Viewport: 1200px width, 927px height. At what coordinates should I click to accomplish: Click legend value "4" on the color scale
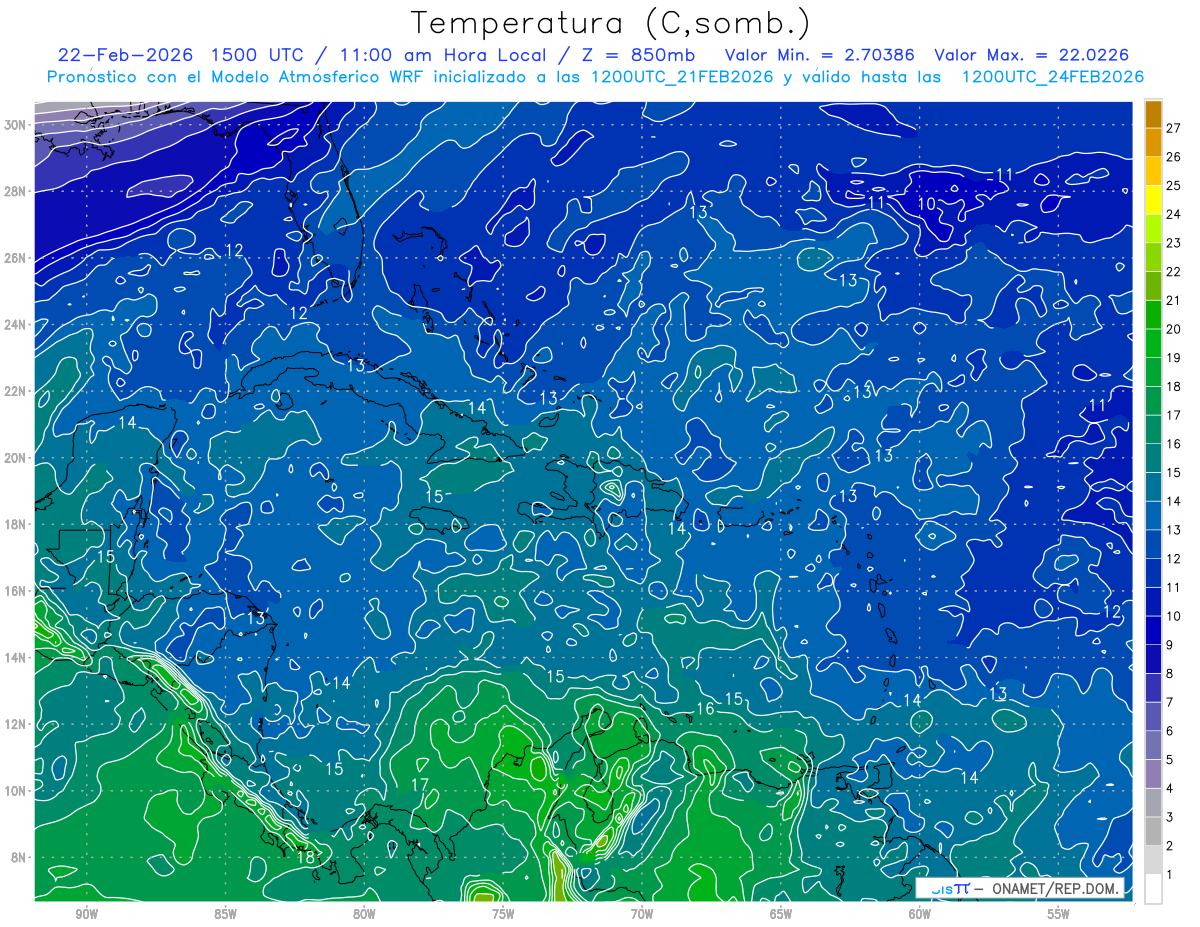click(x=1170, y=789)
